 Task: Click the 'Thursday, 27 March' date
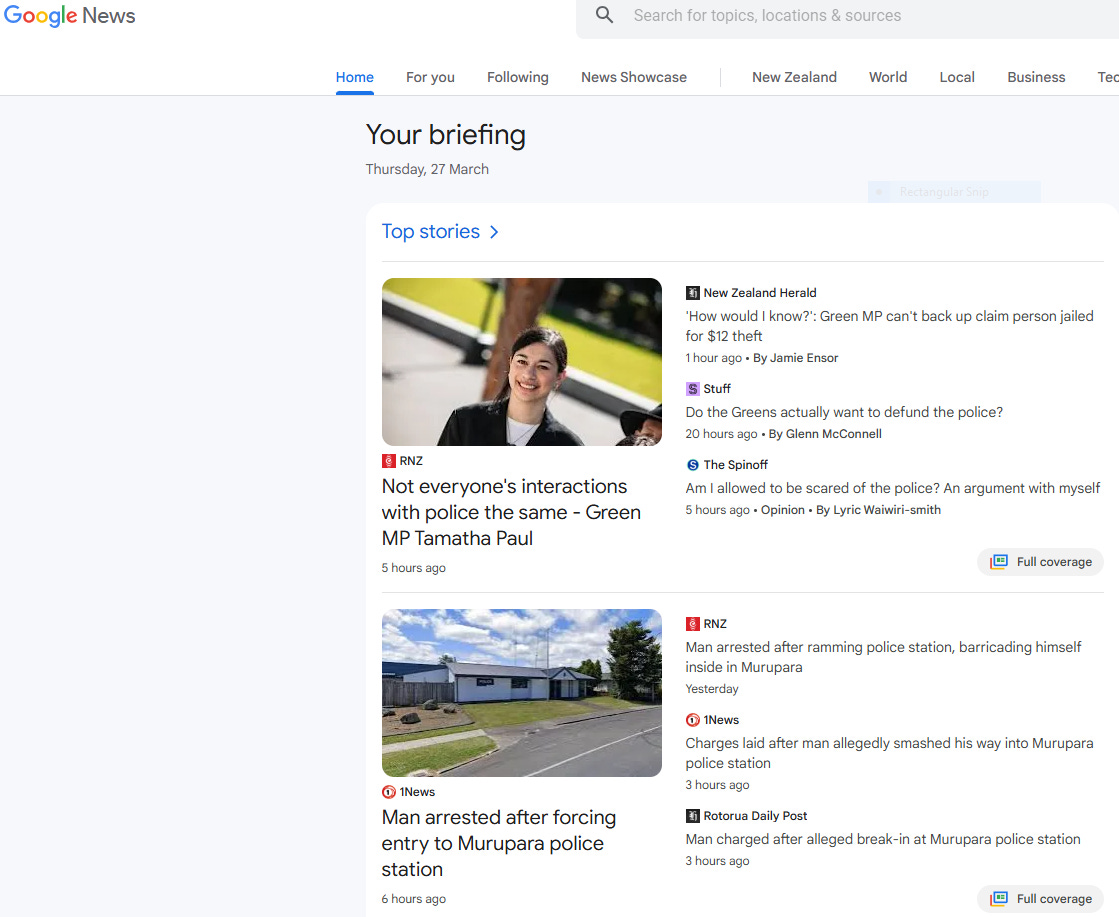click(427, 169)
